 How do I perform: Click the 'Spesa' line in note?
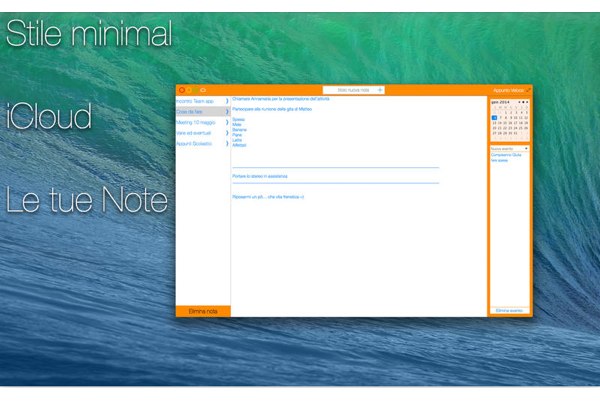238,119
